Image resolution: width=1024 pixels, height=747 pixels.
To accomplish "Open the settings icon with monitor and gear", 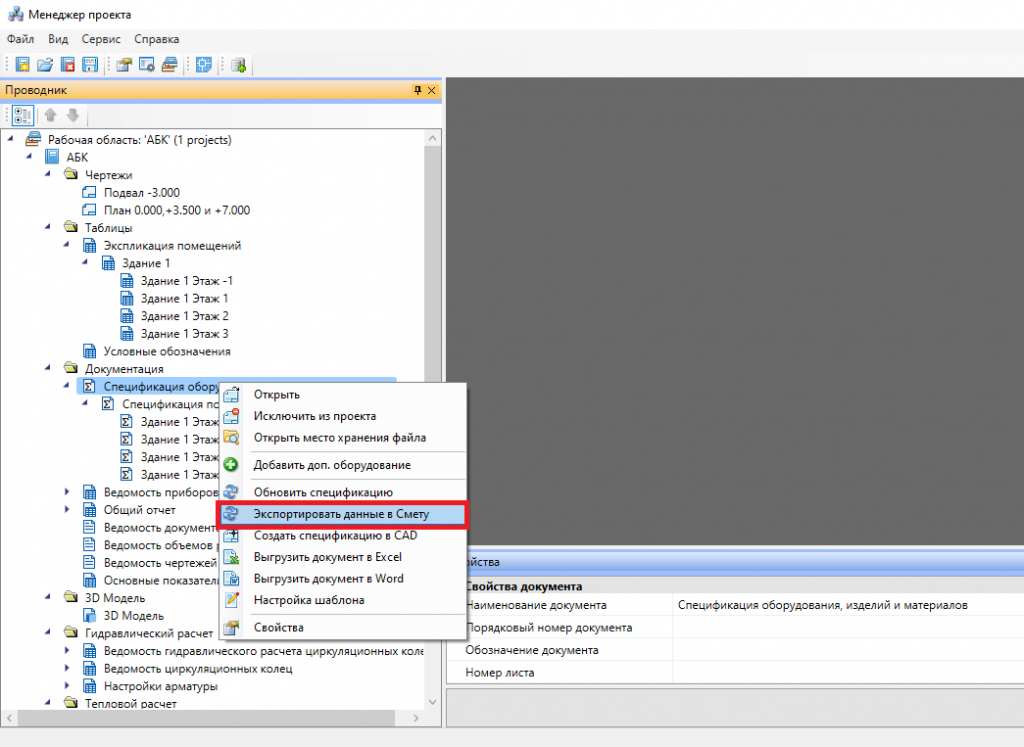I will (x=145, y=64).
